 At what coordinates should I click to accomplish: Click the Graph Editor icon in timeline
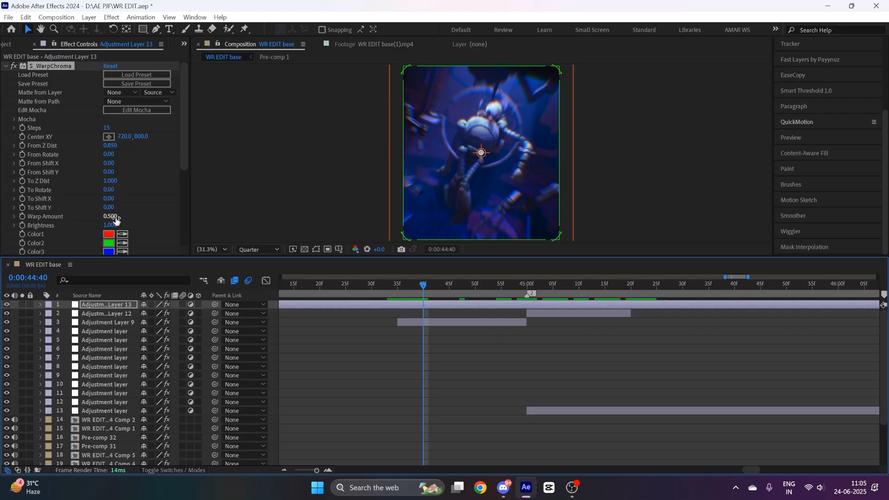(x=266, y=281)
